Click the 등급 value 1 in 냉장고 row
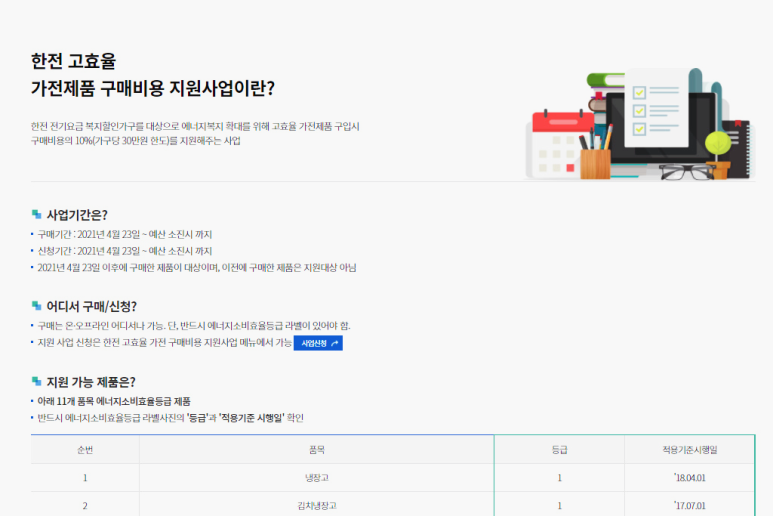Screen dimensions: 773x516 [560, 478]
